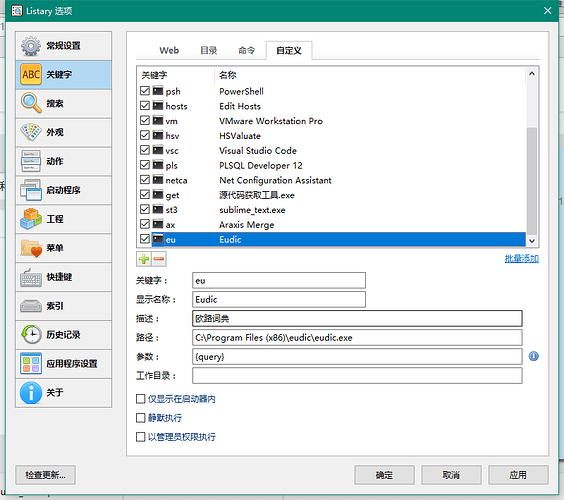The image size is (564, 500).
Task: Open the 快捷键 hotkeys settings
Action: (x=63, y=277)
